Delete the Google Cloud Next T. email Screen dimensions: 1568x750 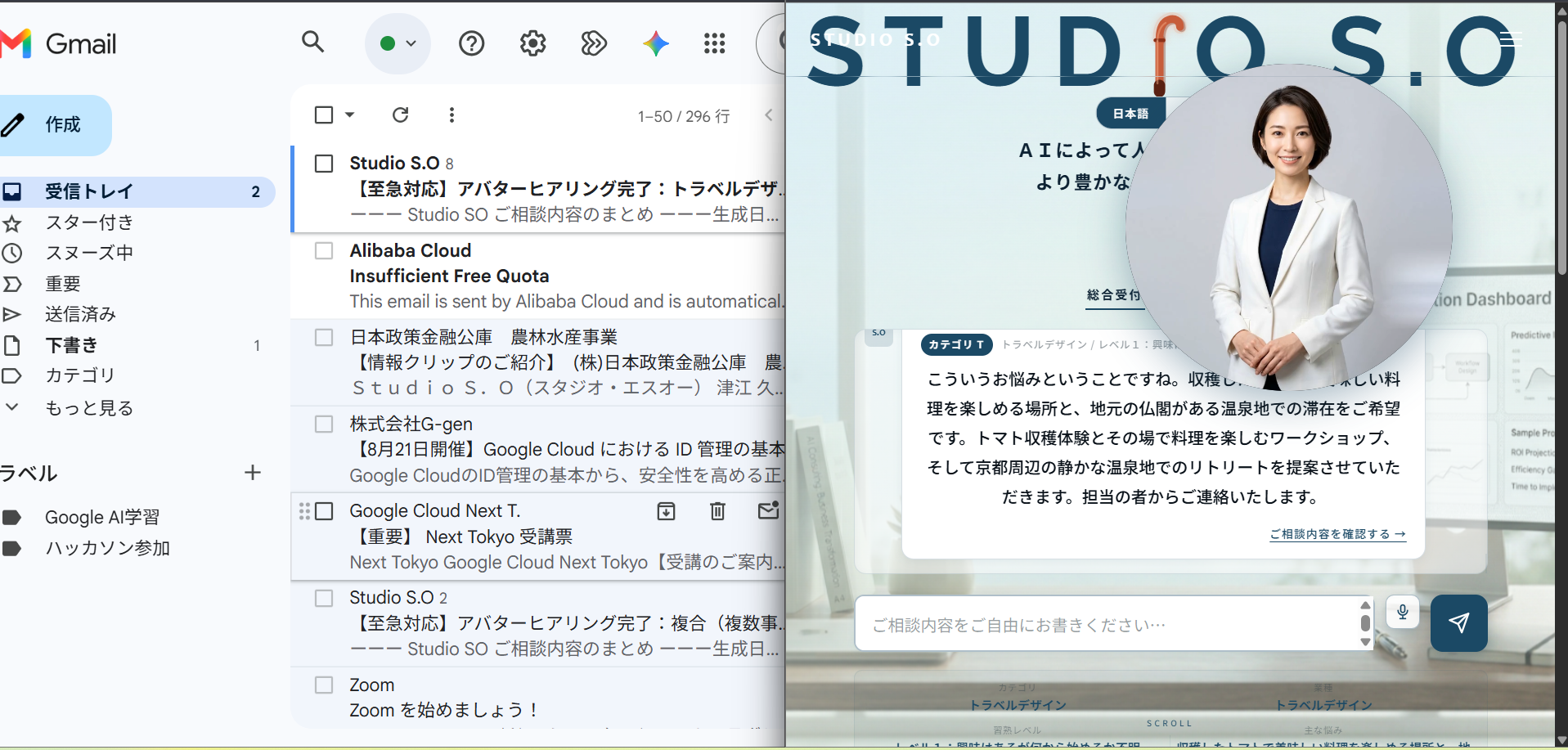[717, 511]
